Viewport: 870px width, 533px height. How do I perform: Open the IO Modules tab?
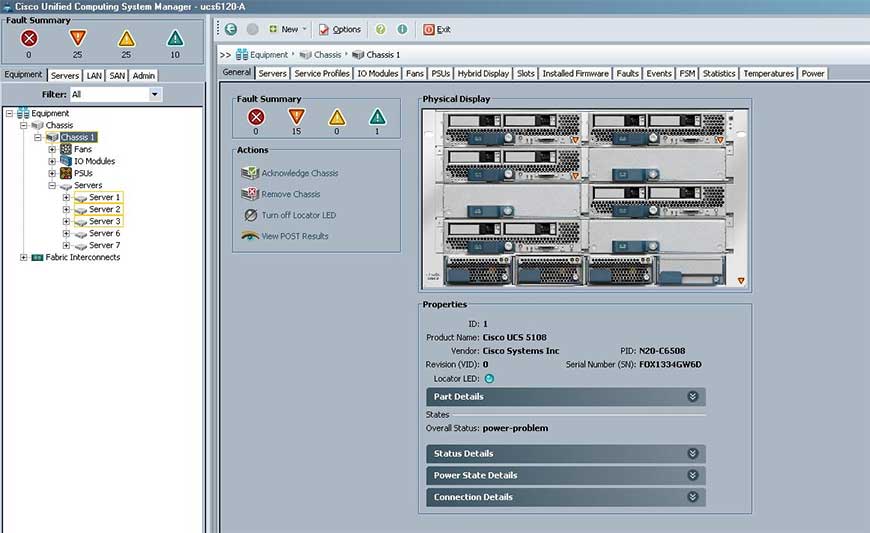pos(377,73)
